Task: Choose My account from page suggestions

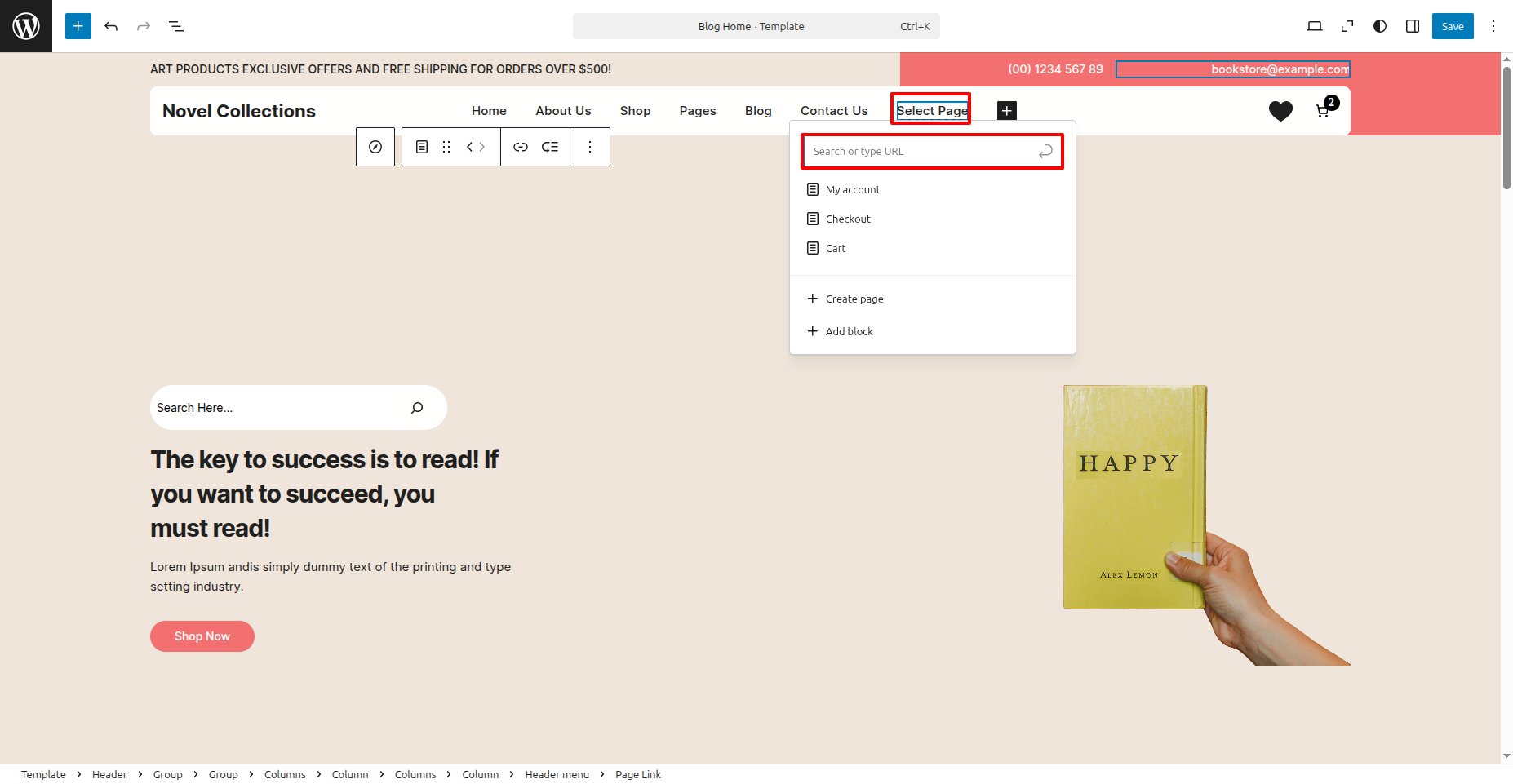Action: pos(853,189)
